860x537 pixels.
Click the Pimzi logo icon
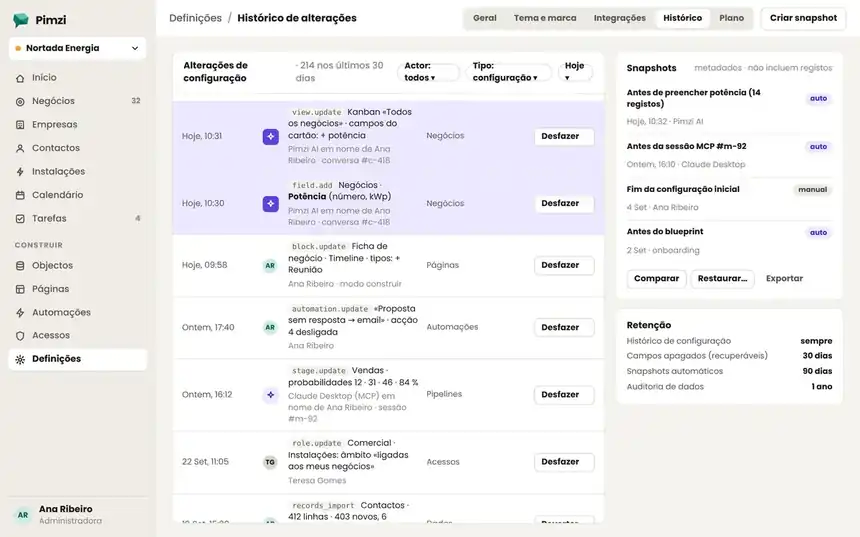coord(20,20)
